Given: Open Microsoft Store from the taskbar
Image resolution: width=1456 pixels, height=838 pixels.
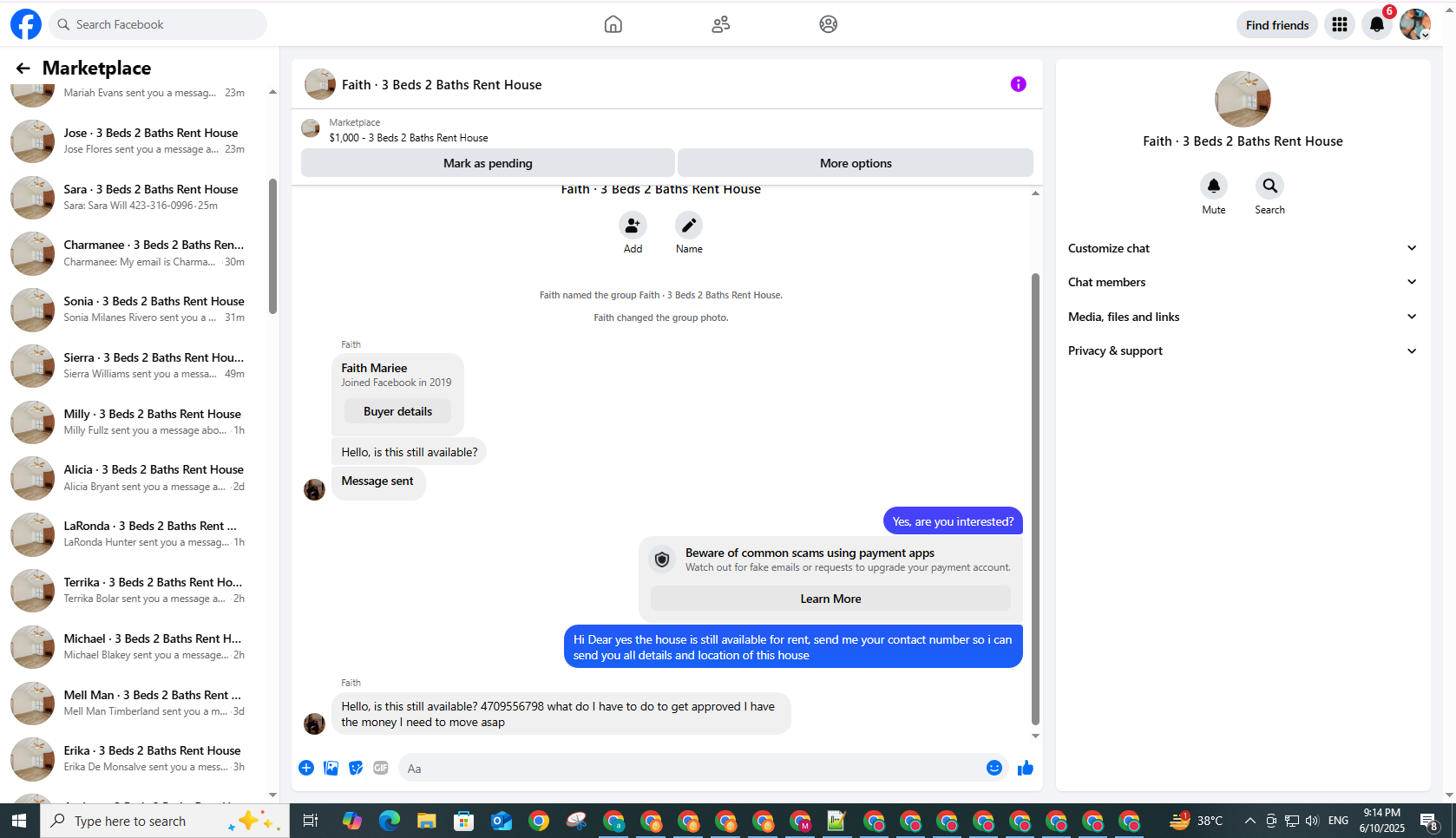Looking at the screenshot, I should (x=464, y=821).
